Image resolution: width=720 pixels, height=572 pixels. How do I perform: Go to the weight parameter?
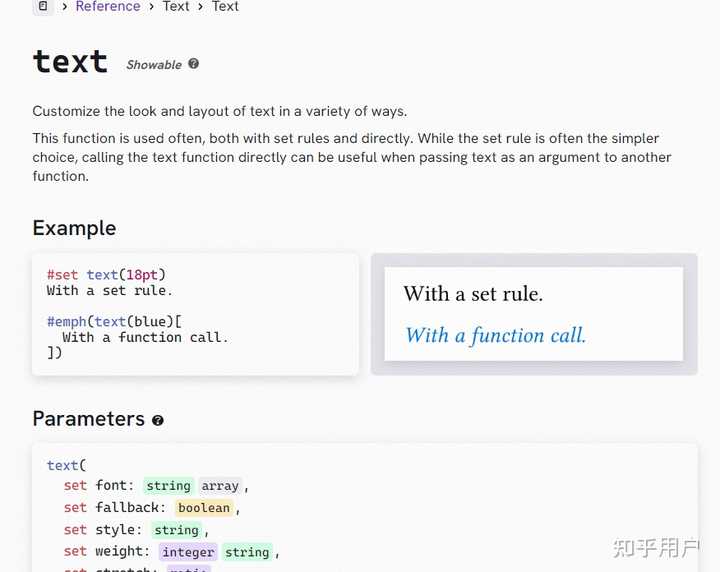pyautogui.click(x=120, y=552)
